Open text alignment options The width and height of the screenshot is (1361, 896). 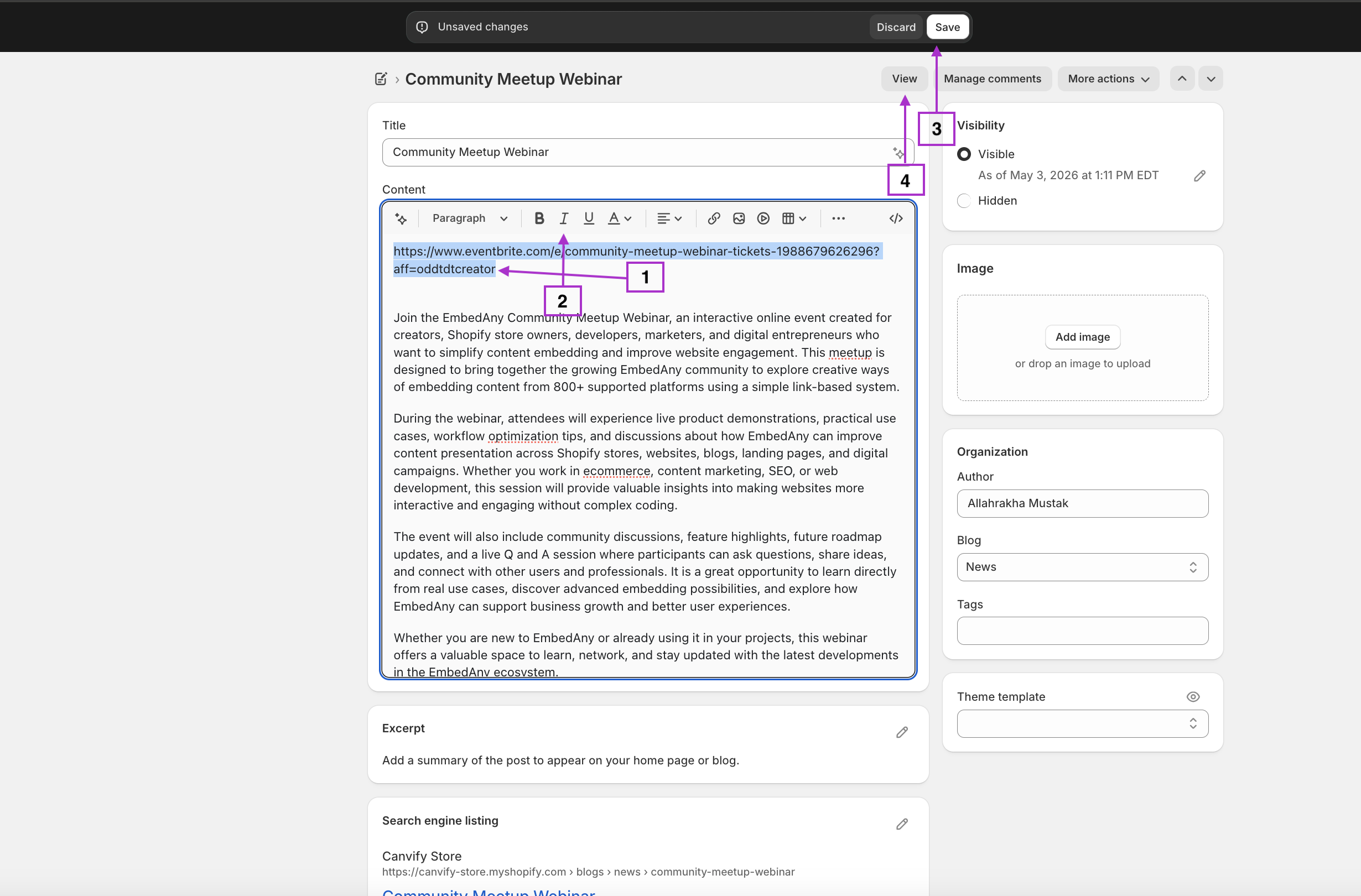[x=669, y=218]
